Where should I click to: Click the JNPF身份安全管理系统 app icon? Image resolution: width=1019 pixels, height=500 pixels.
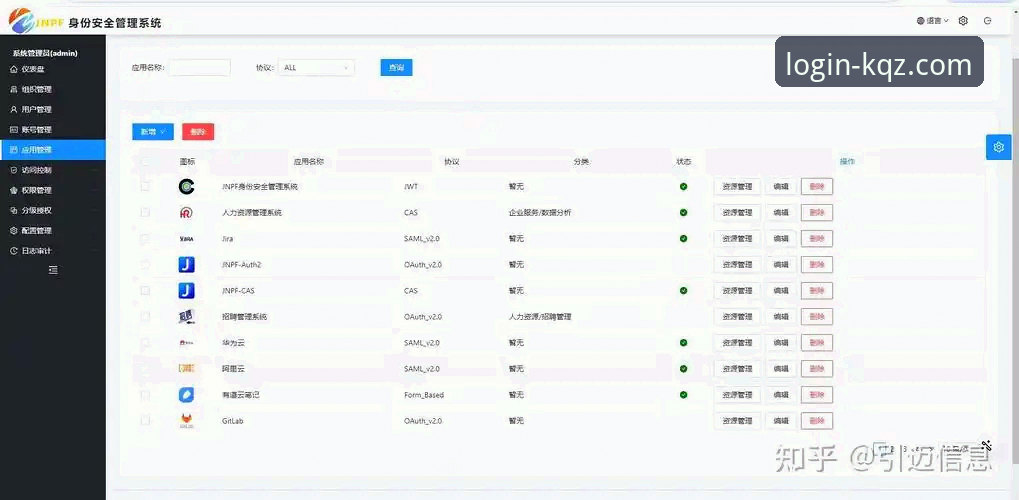point(187,187)
